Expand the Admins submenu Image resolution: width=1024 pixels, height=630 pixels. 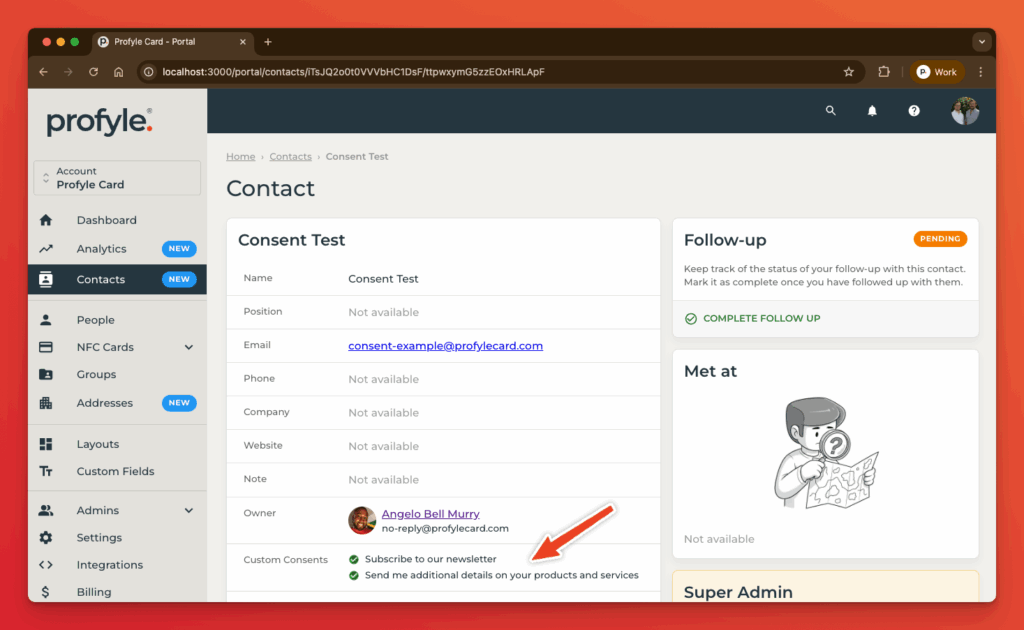point(189,510)
